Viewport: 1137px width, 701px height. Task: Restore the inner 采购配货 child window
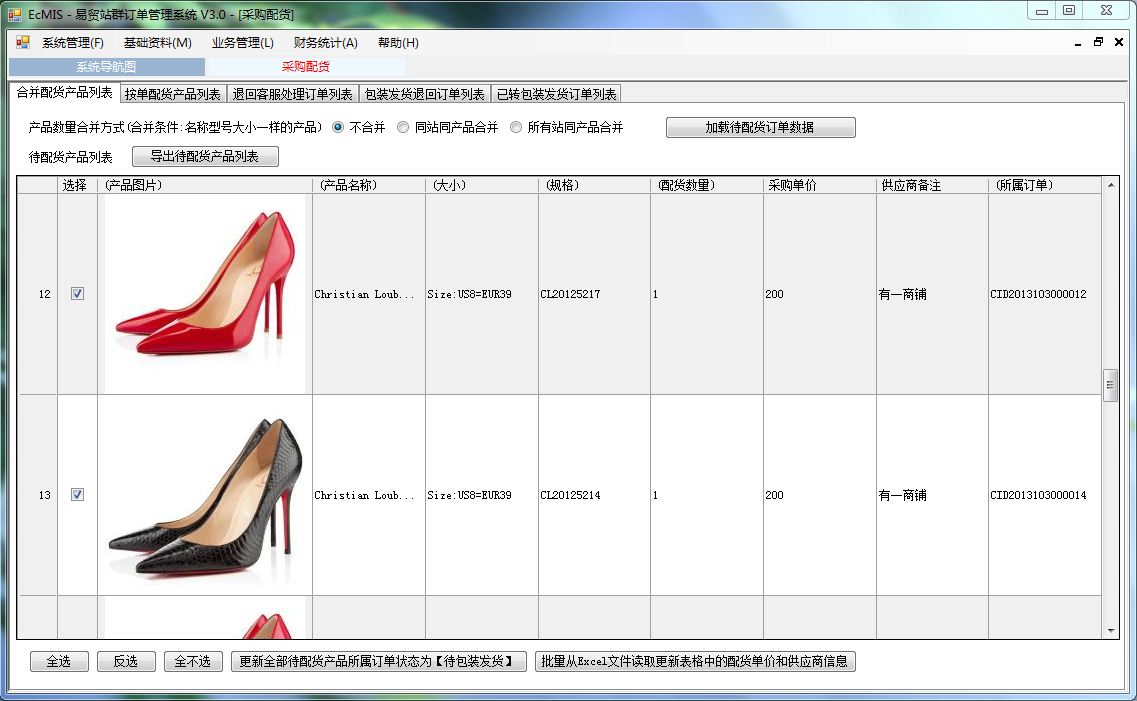[x=1099, y=43]
